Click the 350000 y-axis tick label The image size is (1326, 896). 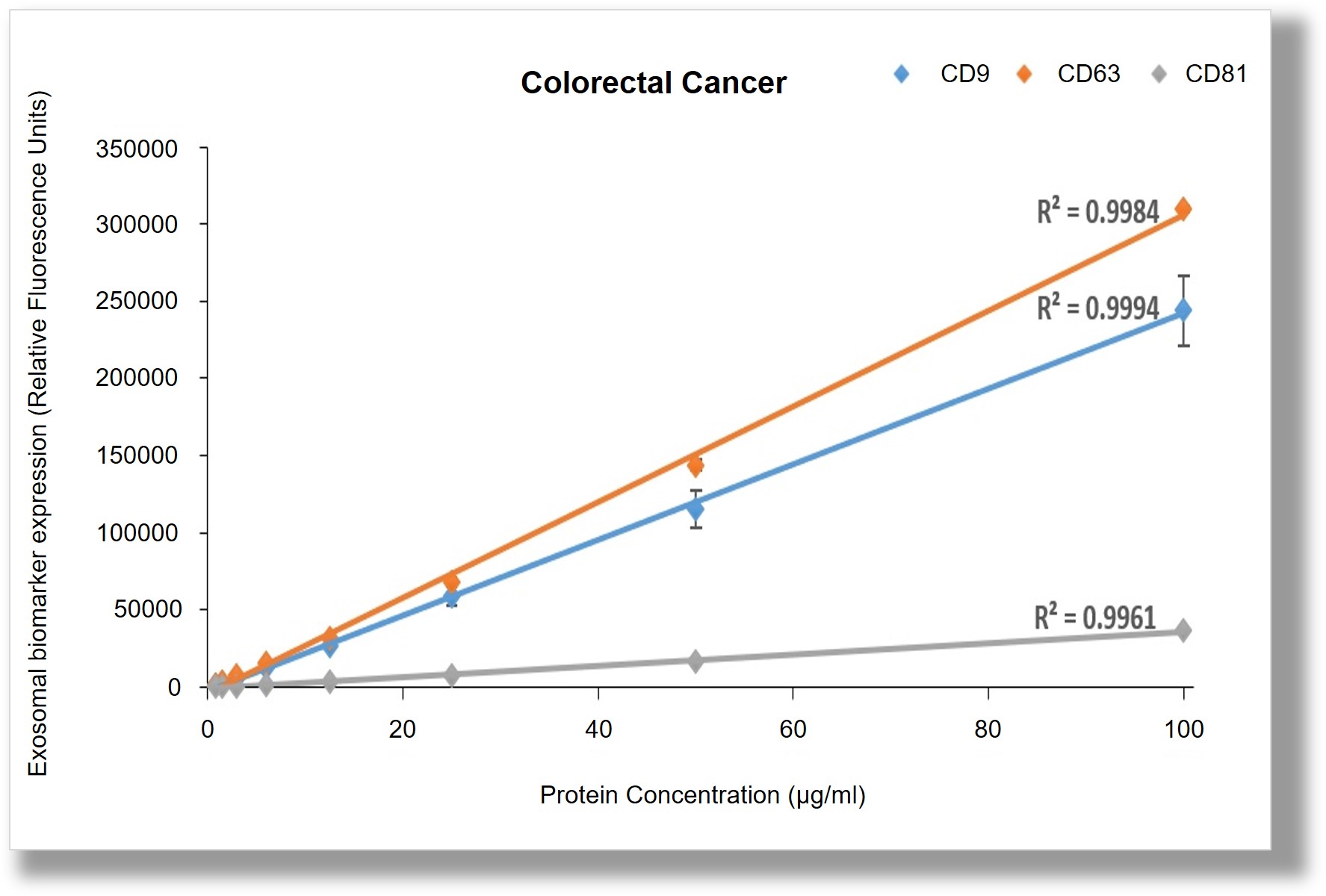coord(137,149)
